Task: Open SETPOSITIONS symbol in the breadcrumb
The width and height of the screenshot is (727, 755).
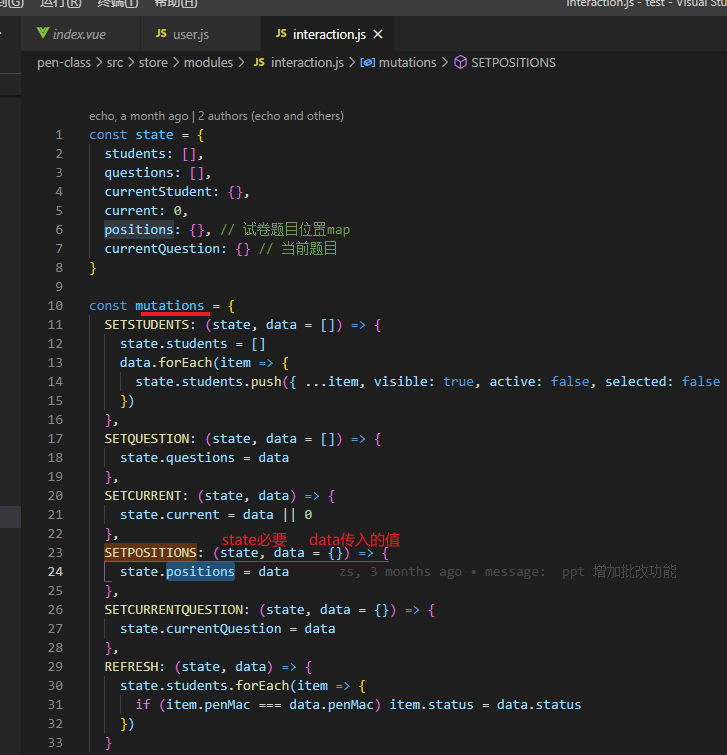Action: pos(513,63)
